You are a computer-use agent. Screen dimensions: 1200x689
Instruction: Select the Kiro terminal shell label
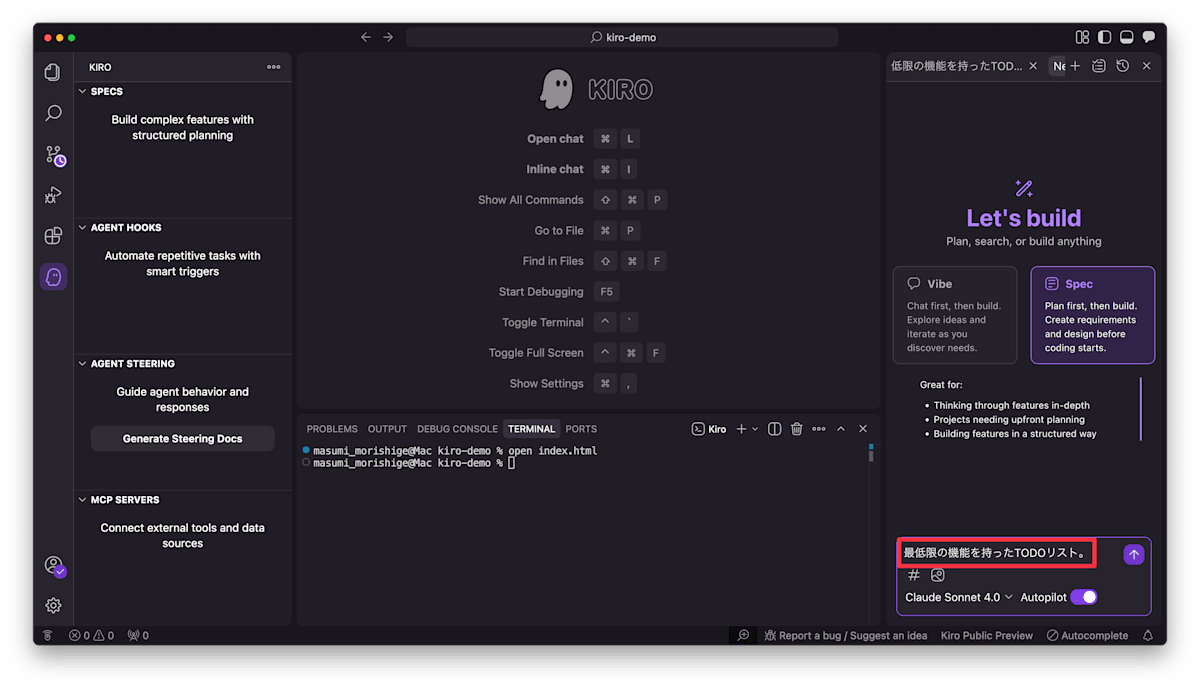coord(709,429)
